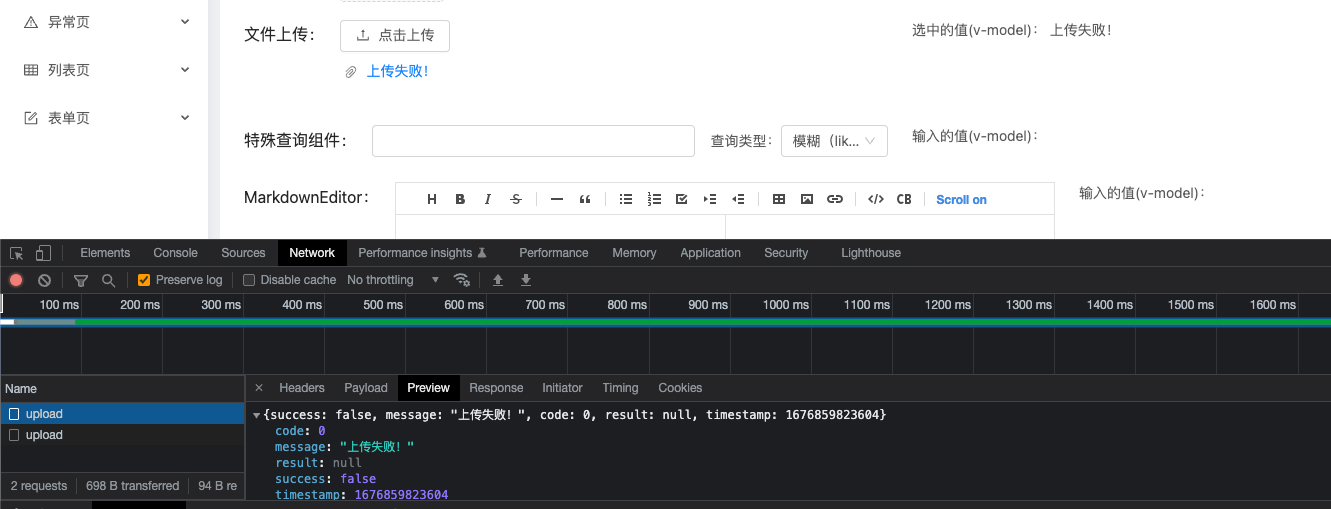Click the 点击上传 upload button

click(395, 35)
